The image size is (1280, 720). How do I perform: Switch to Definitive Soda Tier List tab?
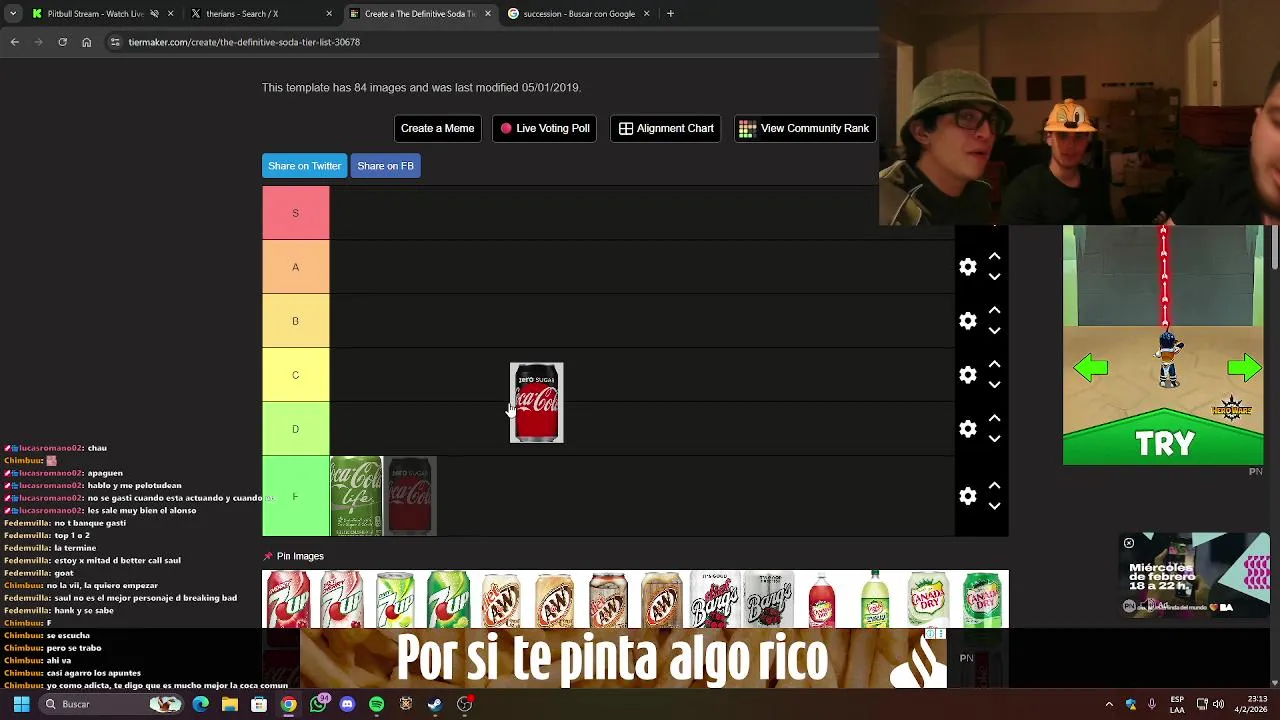click(x=418, y=14)
